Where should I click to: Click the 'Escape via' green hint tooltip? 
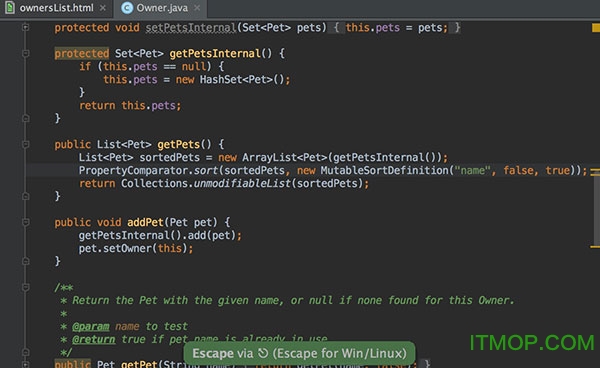click(x=299, y=353)
